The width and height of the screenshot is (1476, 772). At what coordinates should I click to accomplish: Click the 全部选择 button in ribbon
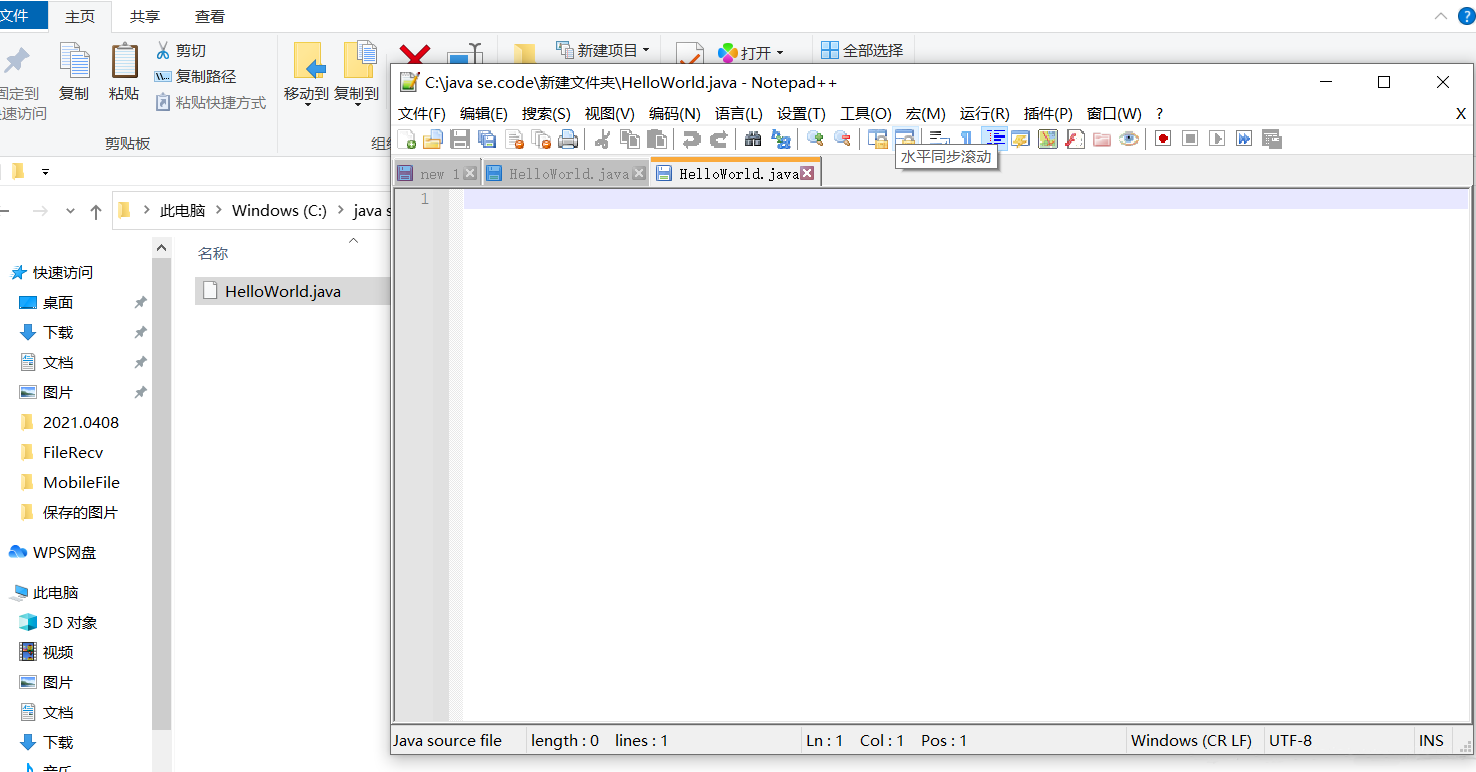(862, 50)
